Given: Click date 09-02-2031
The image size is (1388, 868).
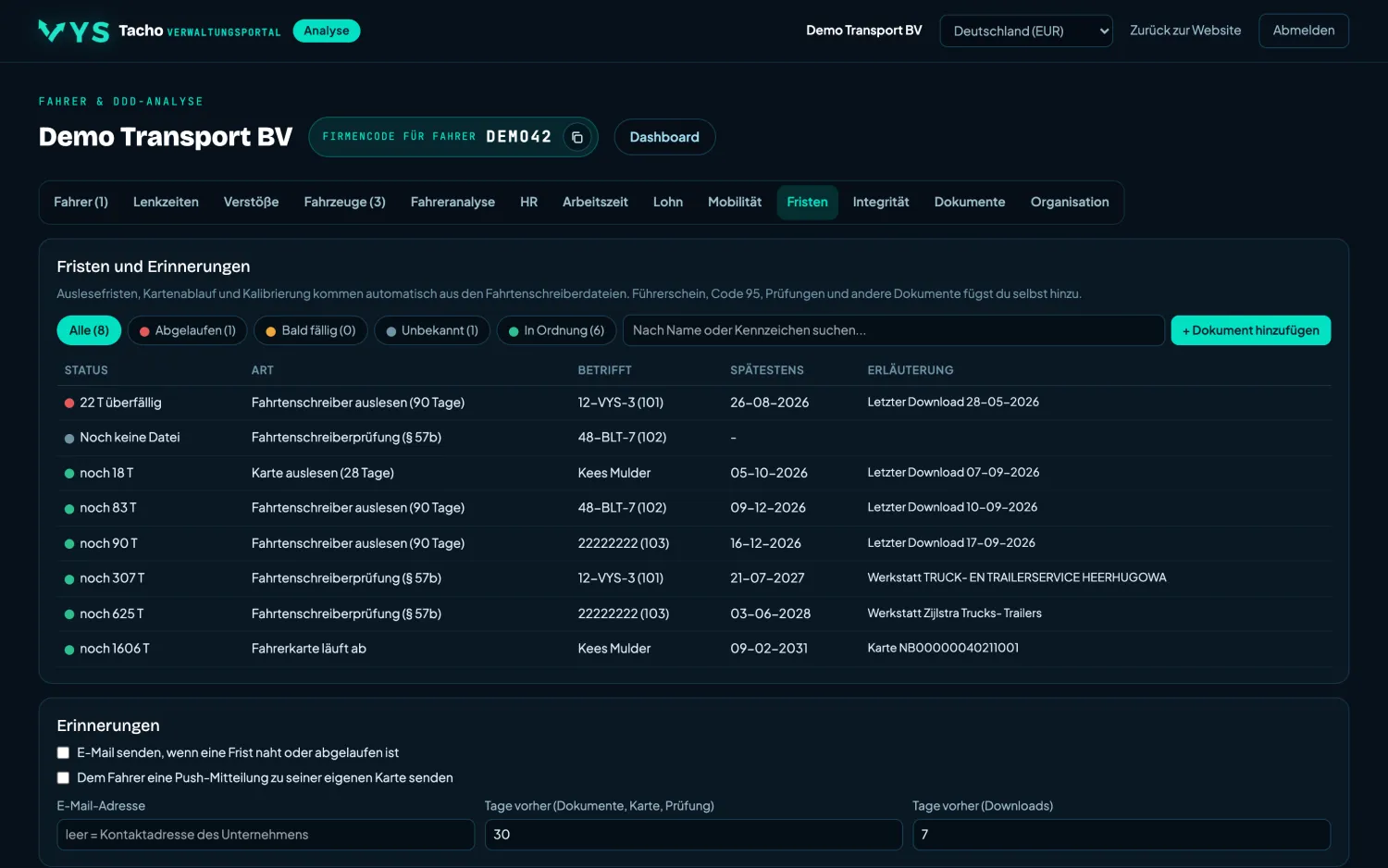Looking at the screenshot, I should pos(769,649).
